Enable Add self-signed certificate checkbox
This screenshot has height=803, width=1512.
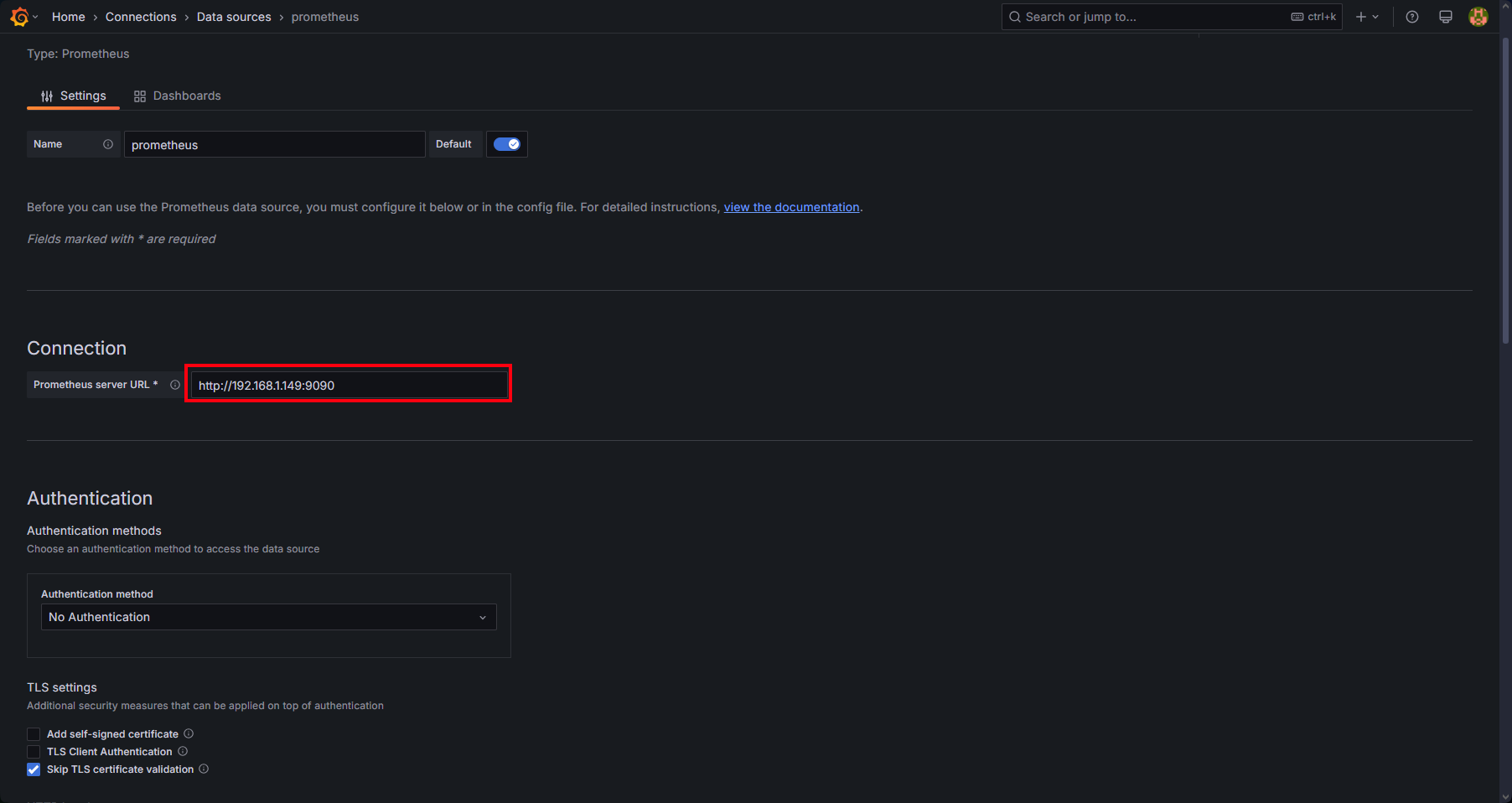34,734
